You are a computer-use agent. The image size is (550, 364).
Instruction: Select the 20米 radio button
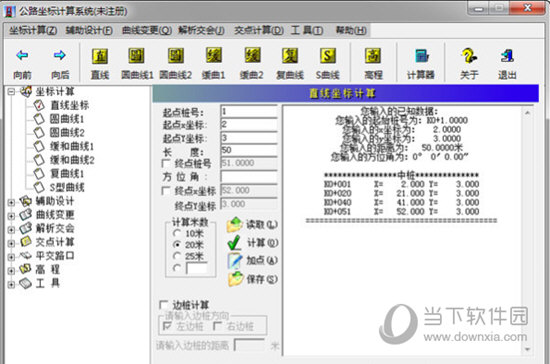177,244
